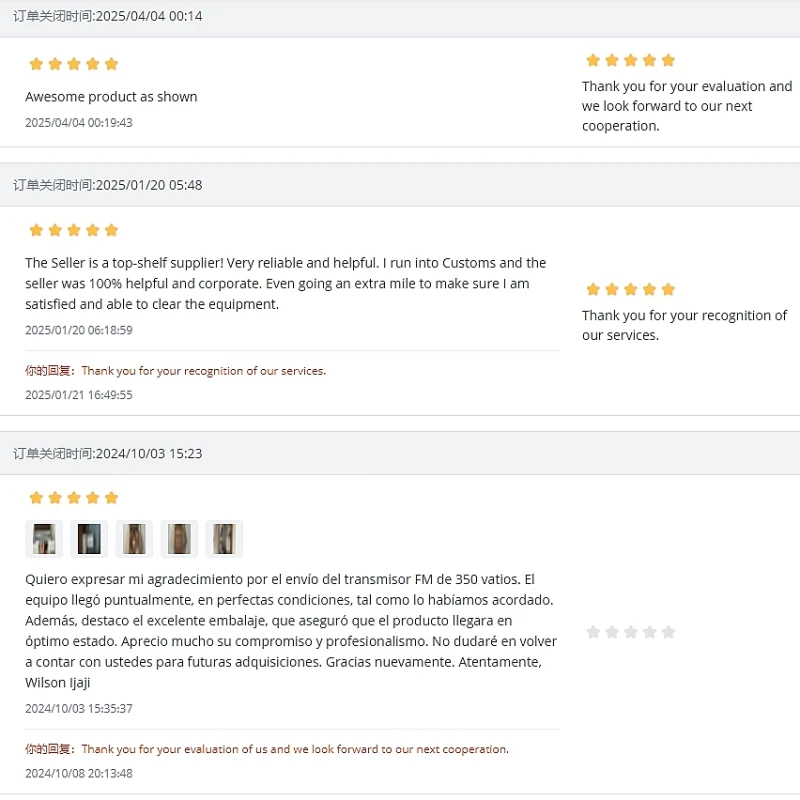Image resolution: width=800 pixels, height=800 pixels.
Task: Select the order header dated 2025/01/20 05:48
Action: click(108, 185)
